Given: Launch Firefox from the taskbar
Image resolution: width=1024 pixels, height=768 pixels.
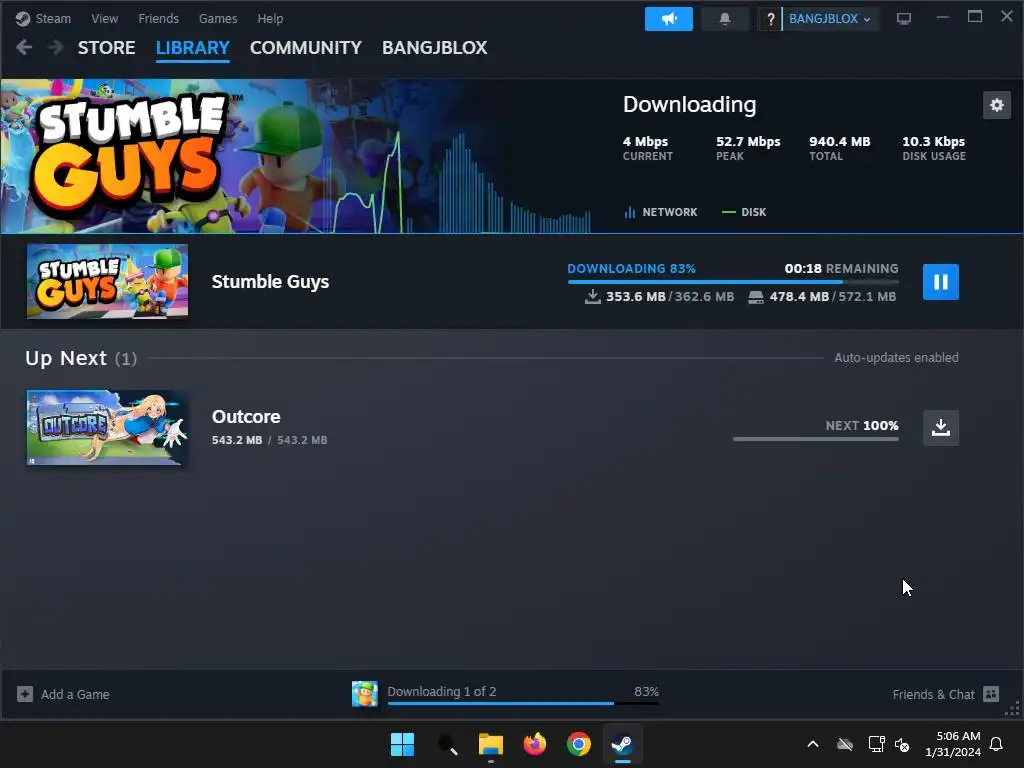Looking at the screenshot, I should (x=535, y=744).
